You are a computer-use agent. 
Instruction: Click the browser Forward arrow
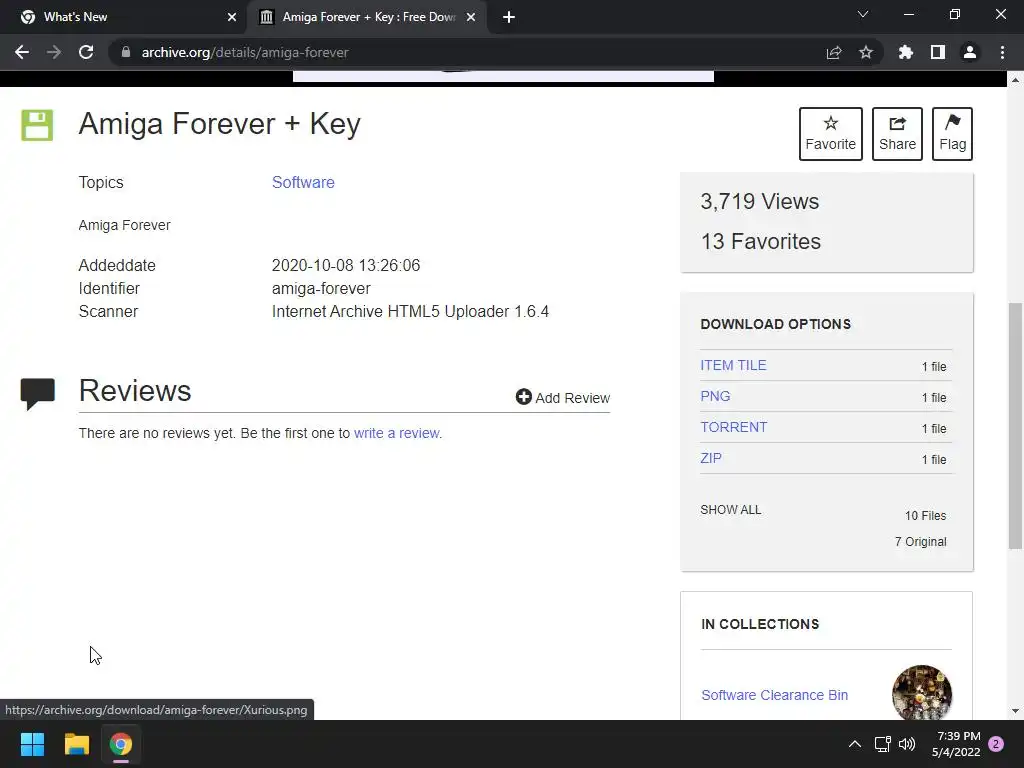(x=54, y=52)
